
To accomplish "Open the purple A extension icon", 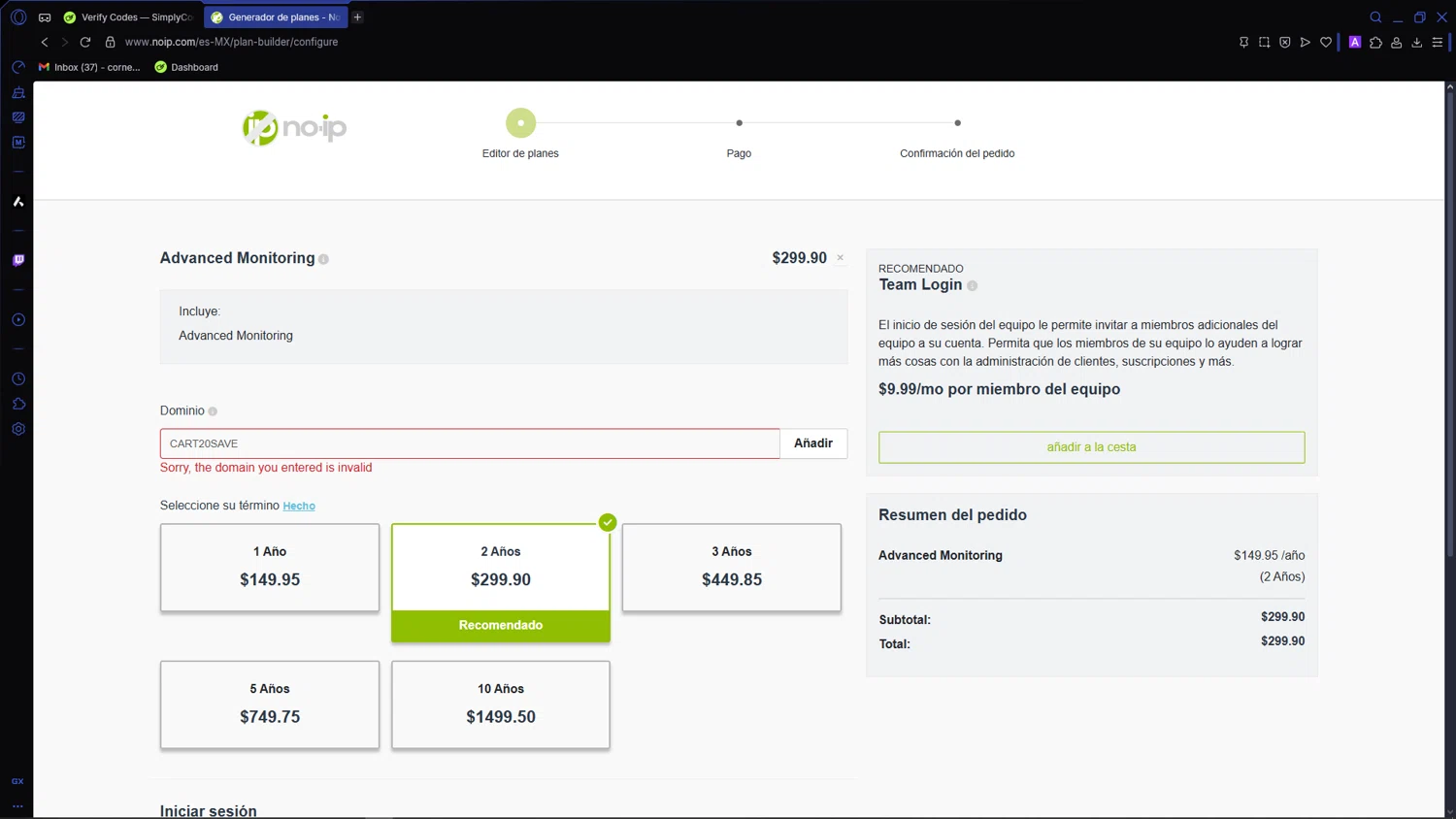I will tap(1355, 42).
